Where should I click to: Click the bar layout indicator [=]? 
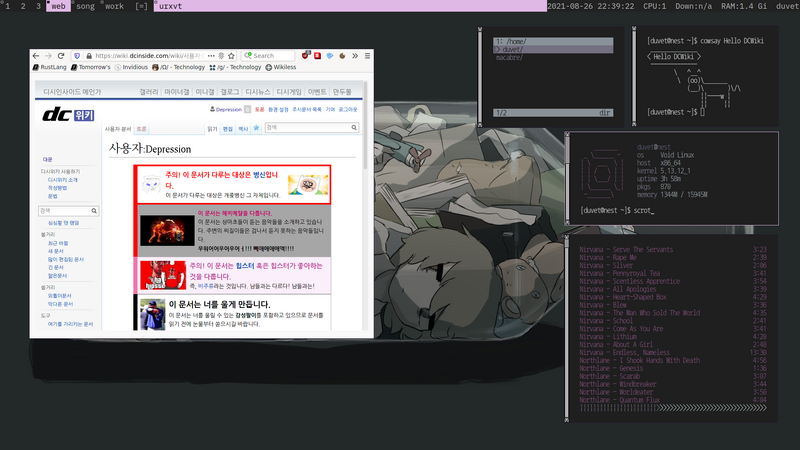point(141,6)
